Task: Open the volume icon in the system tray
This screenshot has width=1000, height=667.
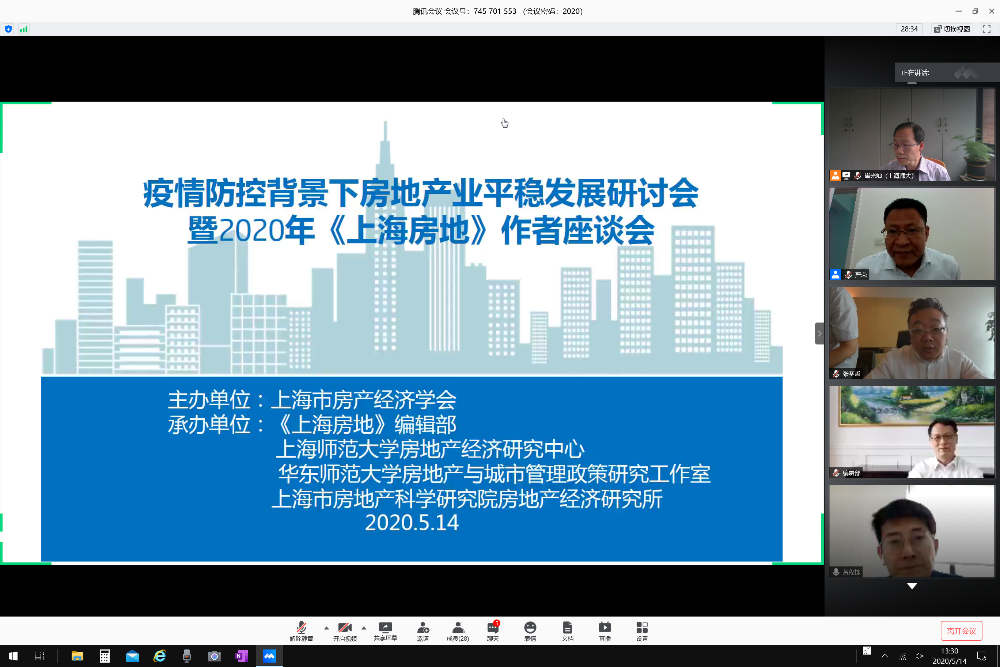Action: pyautogui.click(x=919, y=656)
